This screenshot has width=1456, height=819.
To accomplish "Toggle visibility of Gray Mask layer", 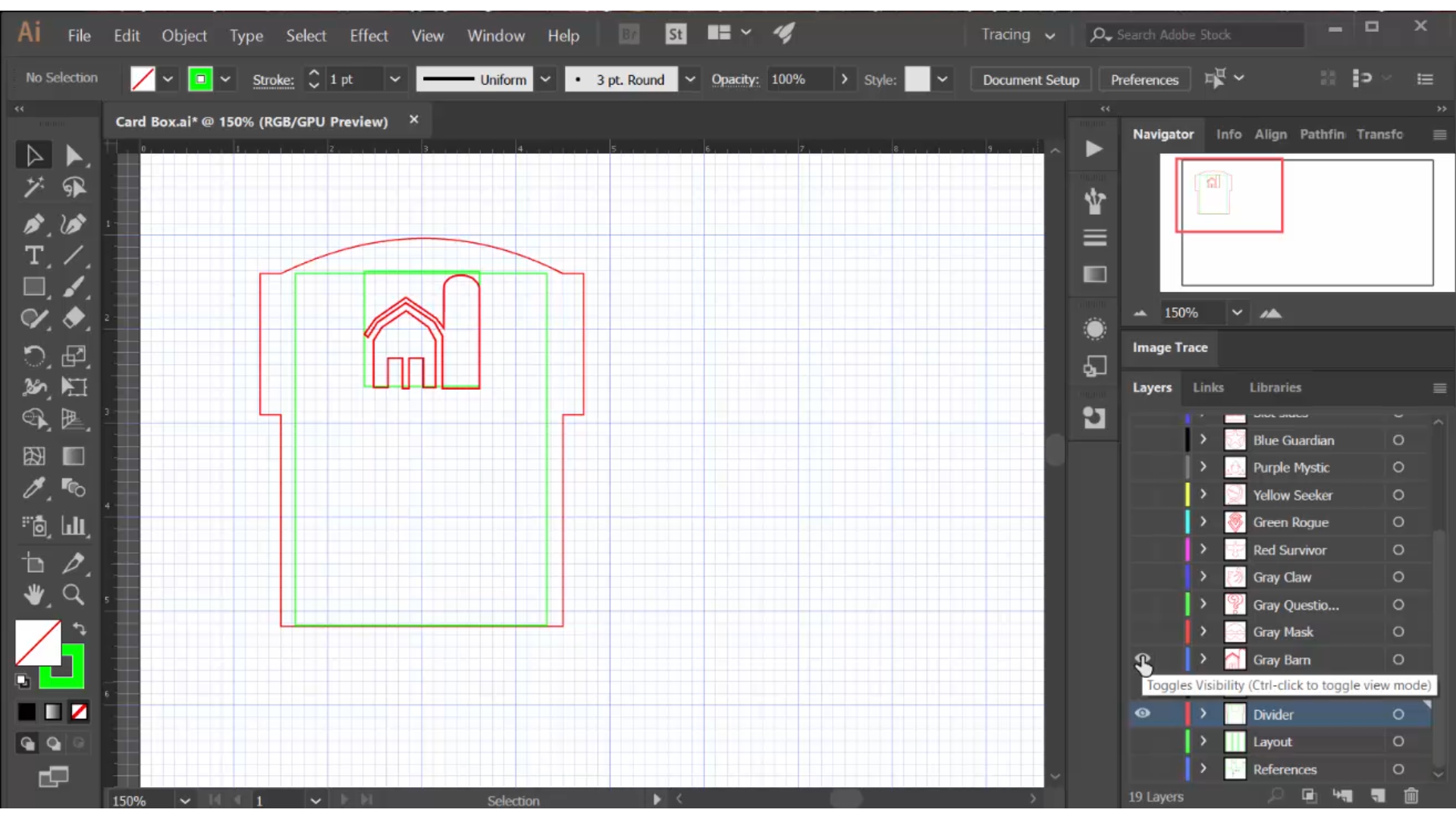I will (1143, 631).
